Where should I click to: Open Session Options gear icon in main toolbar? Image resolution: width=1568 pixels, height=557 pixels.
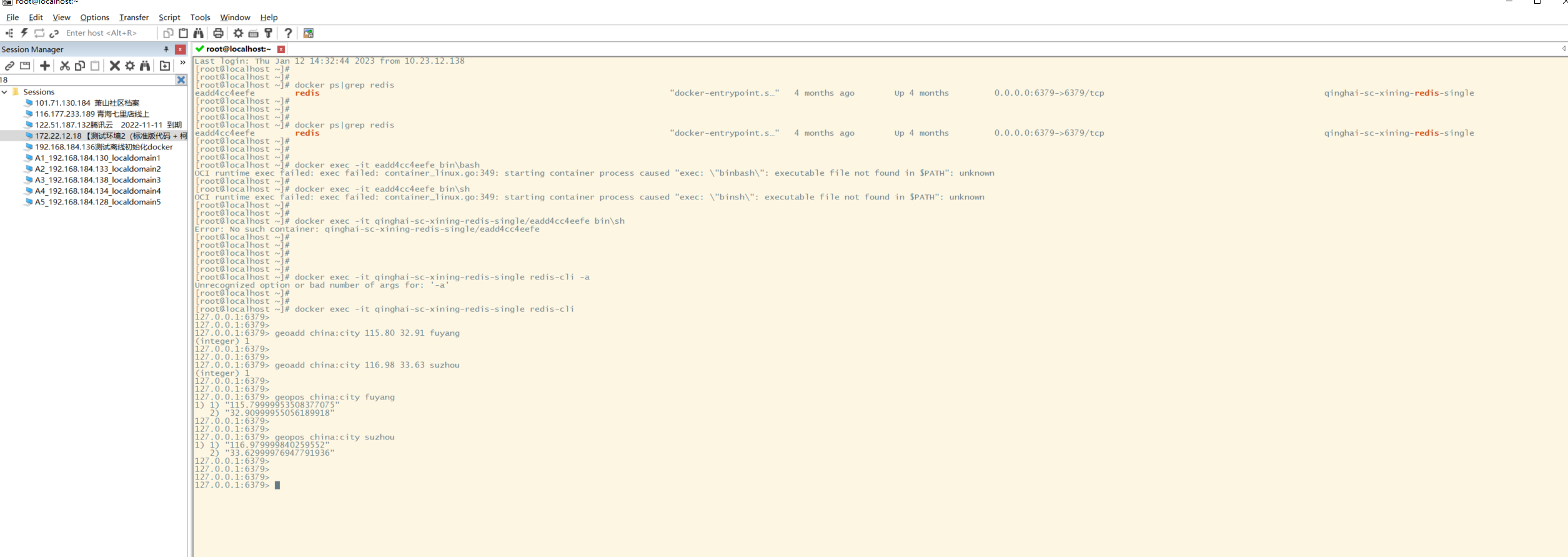238,33
